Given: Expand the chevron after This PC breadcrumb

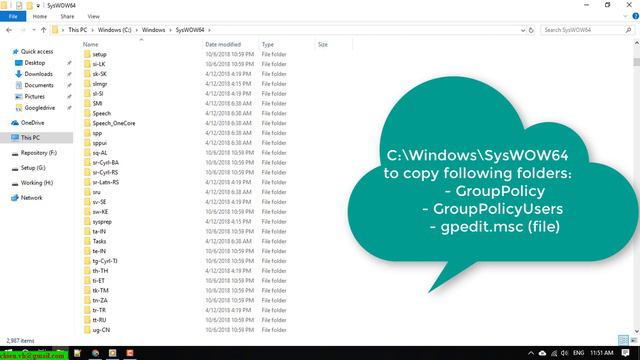Looking at the screenshot, I should pos(92,30).
